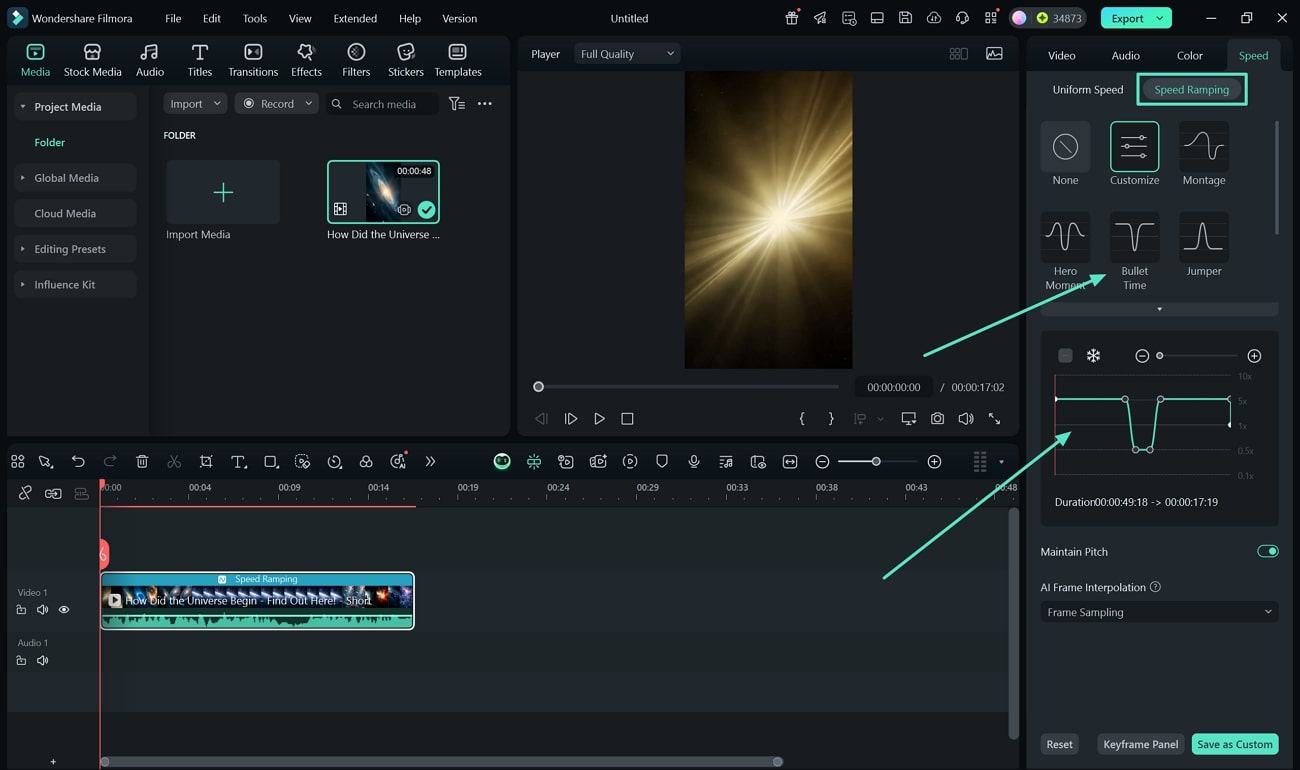The width and height of the screenshot is (1300, 770).
Task: Click the player progress slider handle
Action: click(539, 387)
